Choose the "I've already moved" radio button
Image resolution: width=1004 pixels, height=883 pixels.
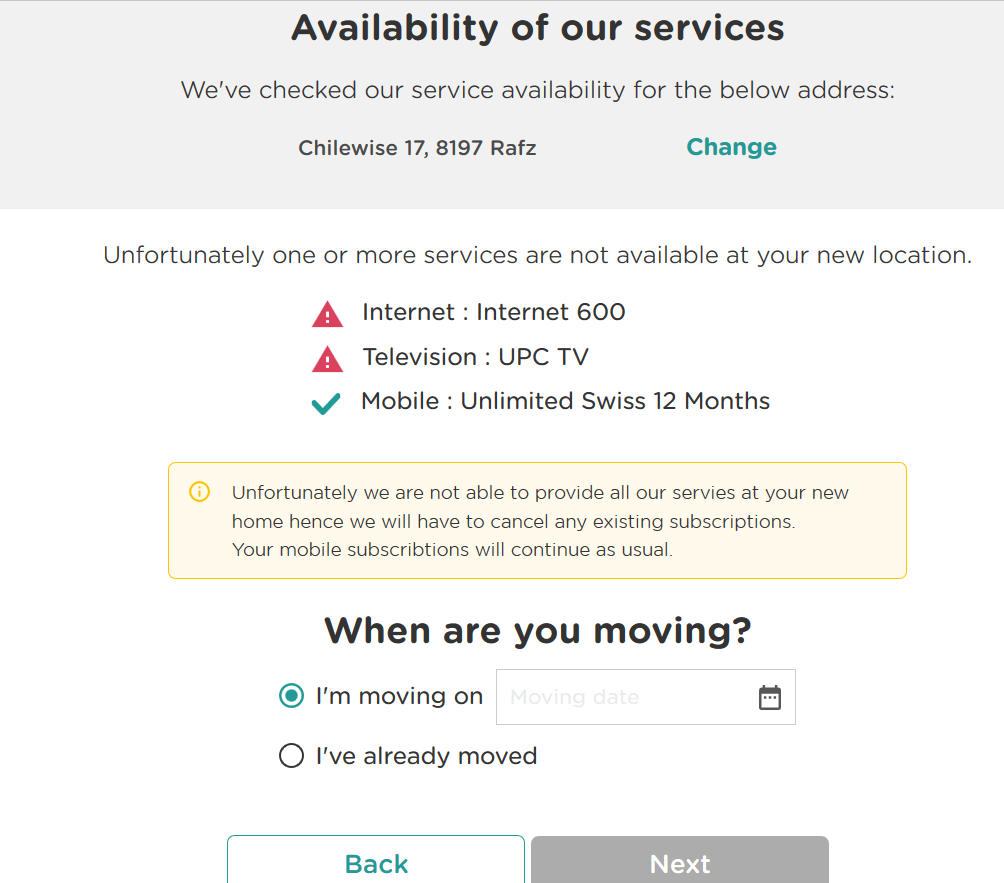(x=291, y=756)
